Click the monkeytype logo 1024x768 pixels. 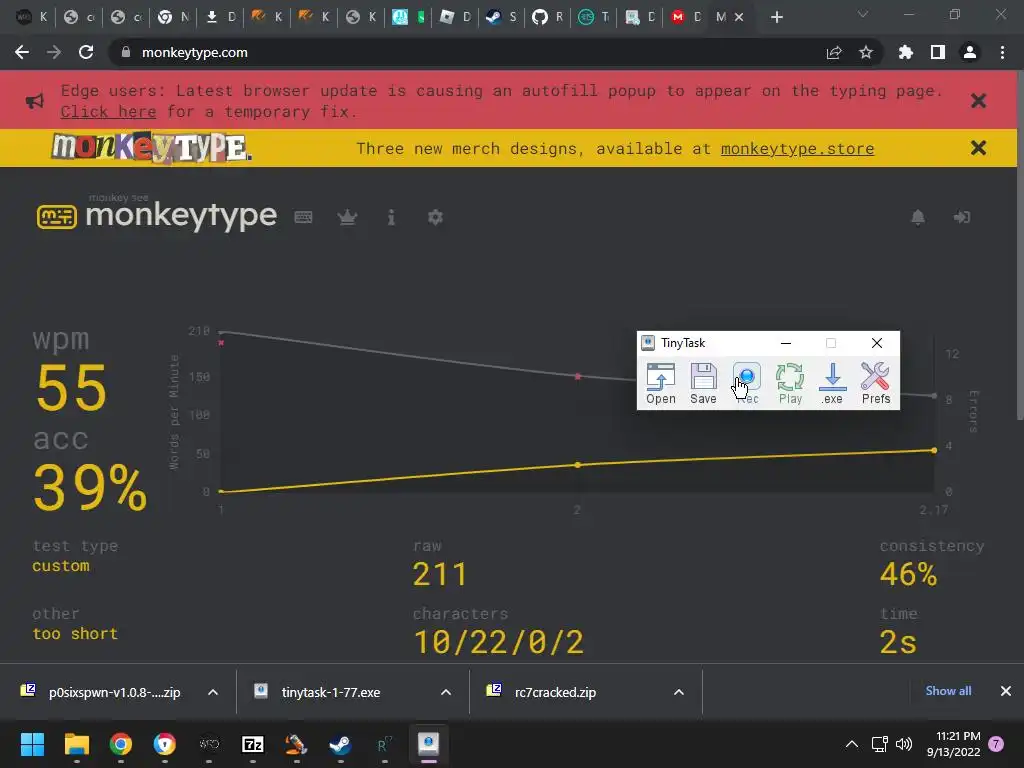click(x=157, y=216)
